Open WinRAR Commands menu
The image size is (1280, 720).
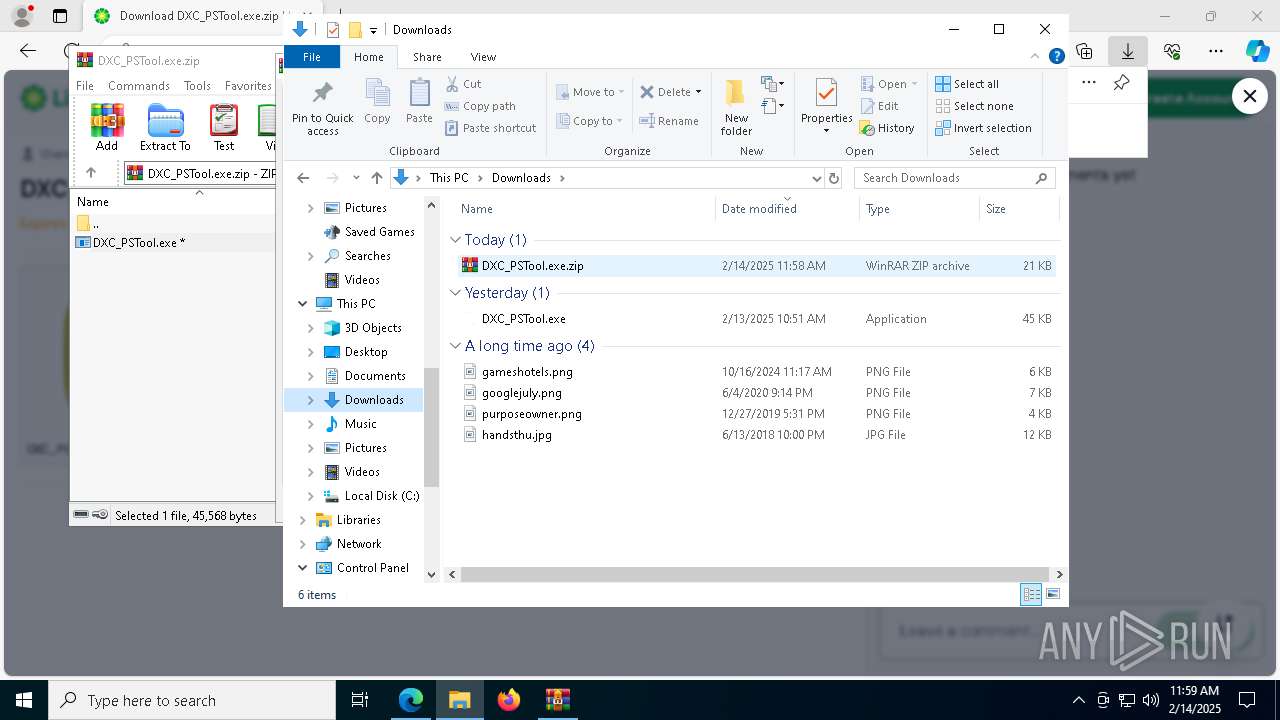tap(139, 86)
